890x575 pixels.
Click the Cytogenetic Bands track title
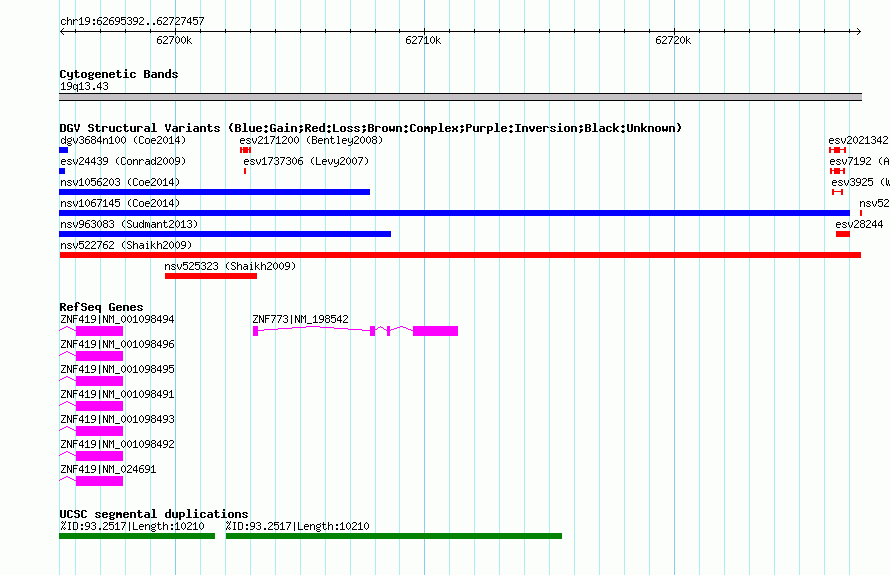(119, 74)
